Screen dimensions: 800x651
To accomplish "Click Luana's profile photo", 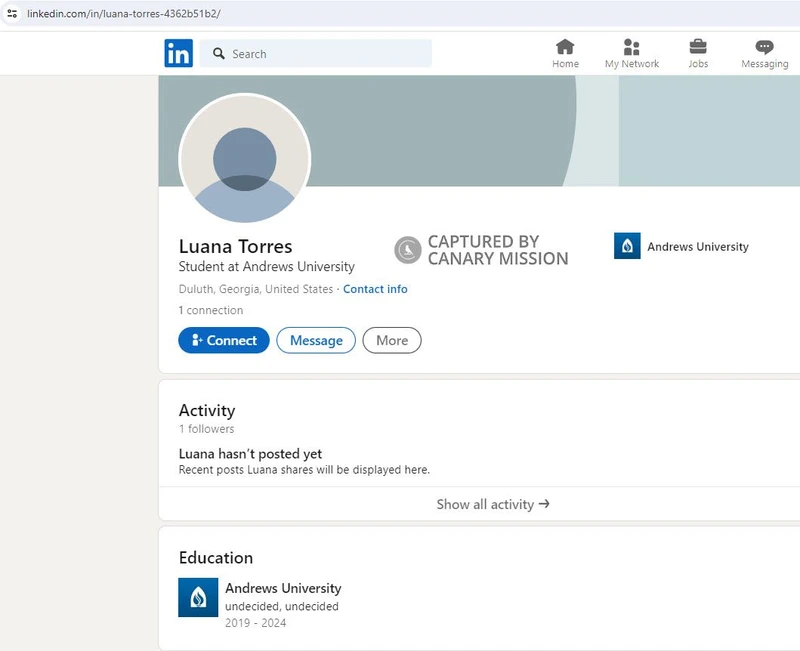I will (x=245, y=160).
